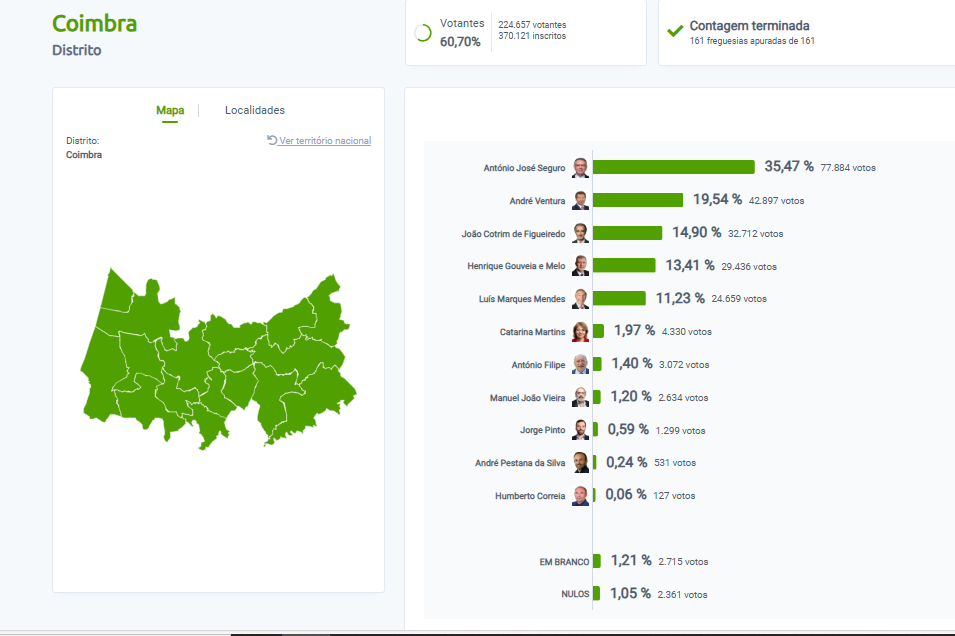Switch to the Localidades tab
Viewport: 955px width, 636px height.
[x=254, y=110]
